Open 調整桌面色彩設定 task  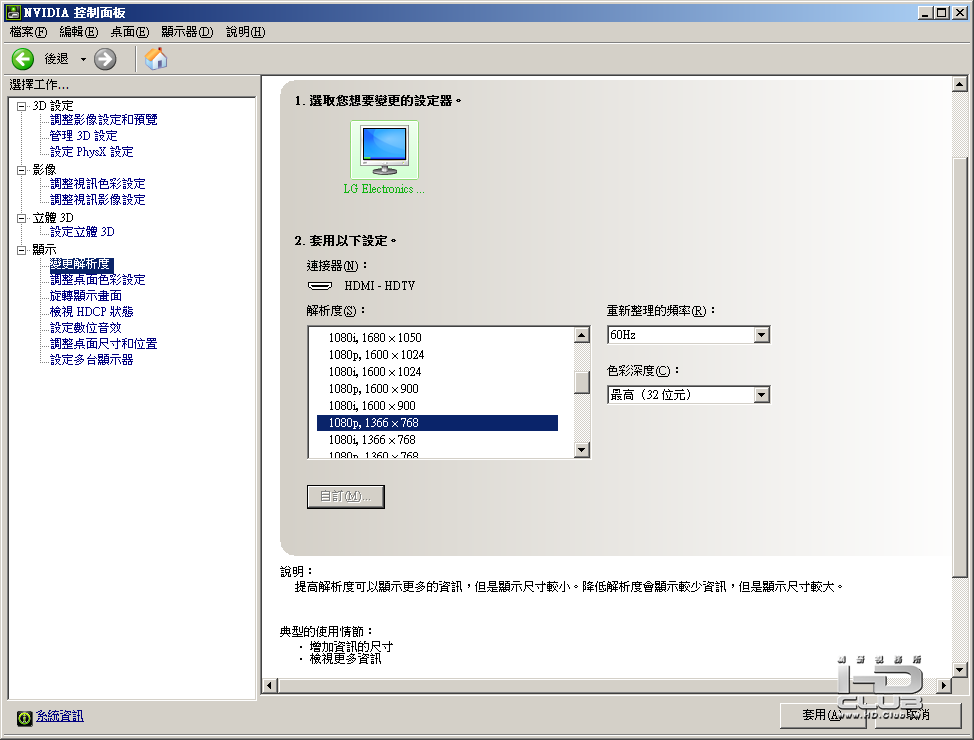(98, 280)
